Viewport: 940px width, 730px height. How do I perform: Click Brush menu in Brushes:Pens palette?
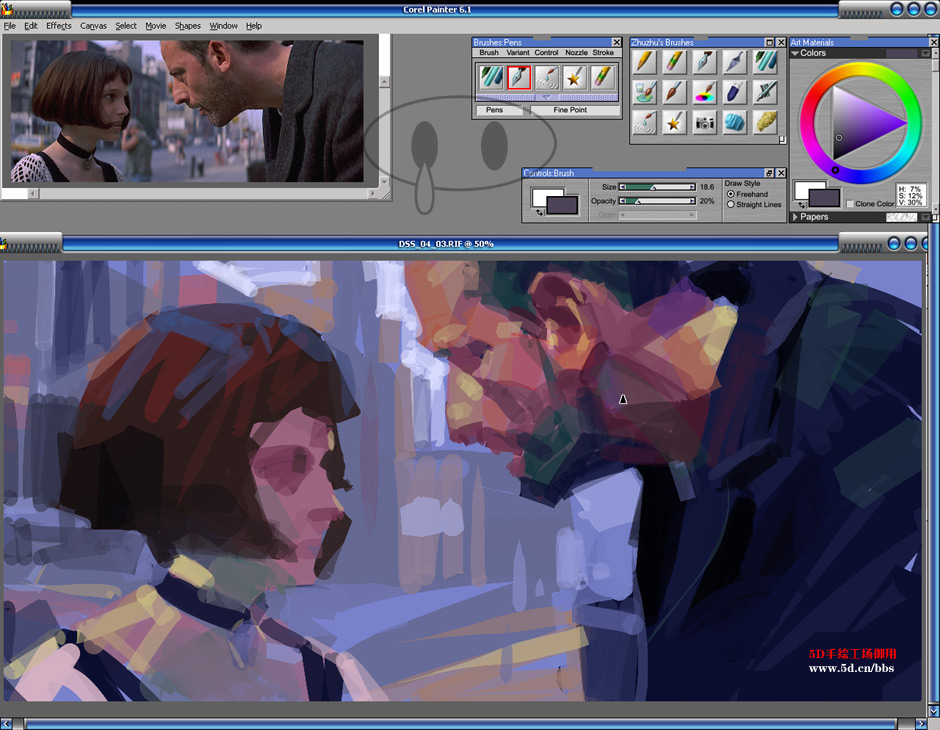(489, 53)
